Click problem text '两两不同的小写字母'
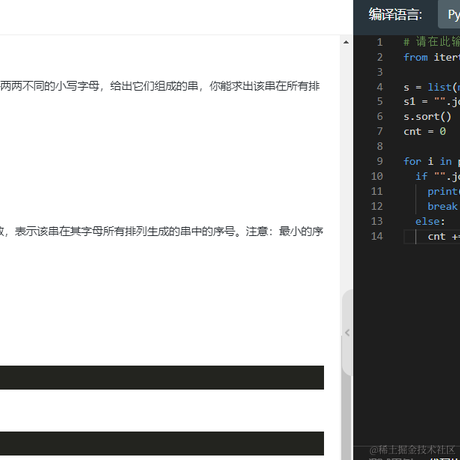This screenshot has height=460, width=460. coord(50,86)
